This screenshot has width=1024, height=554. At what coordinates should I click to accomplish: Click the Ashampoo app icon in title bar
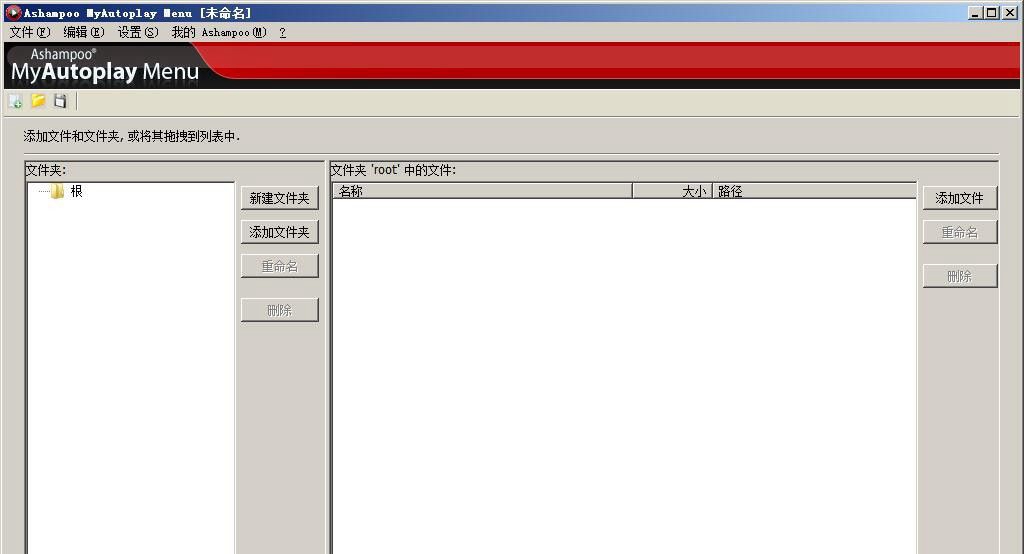(x=13, y=12)
